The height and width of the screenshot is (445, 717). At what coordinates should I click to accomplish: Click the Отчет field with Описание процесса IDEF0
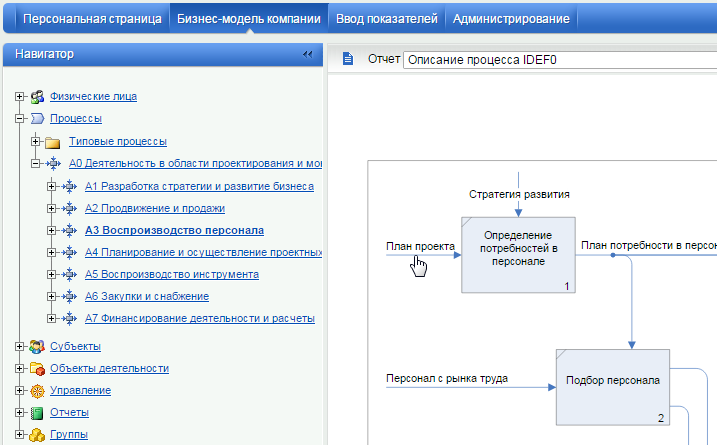tap(558, 59)
